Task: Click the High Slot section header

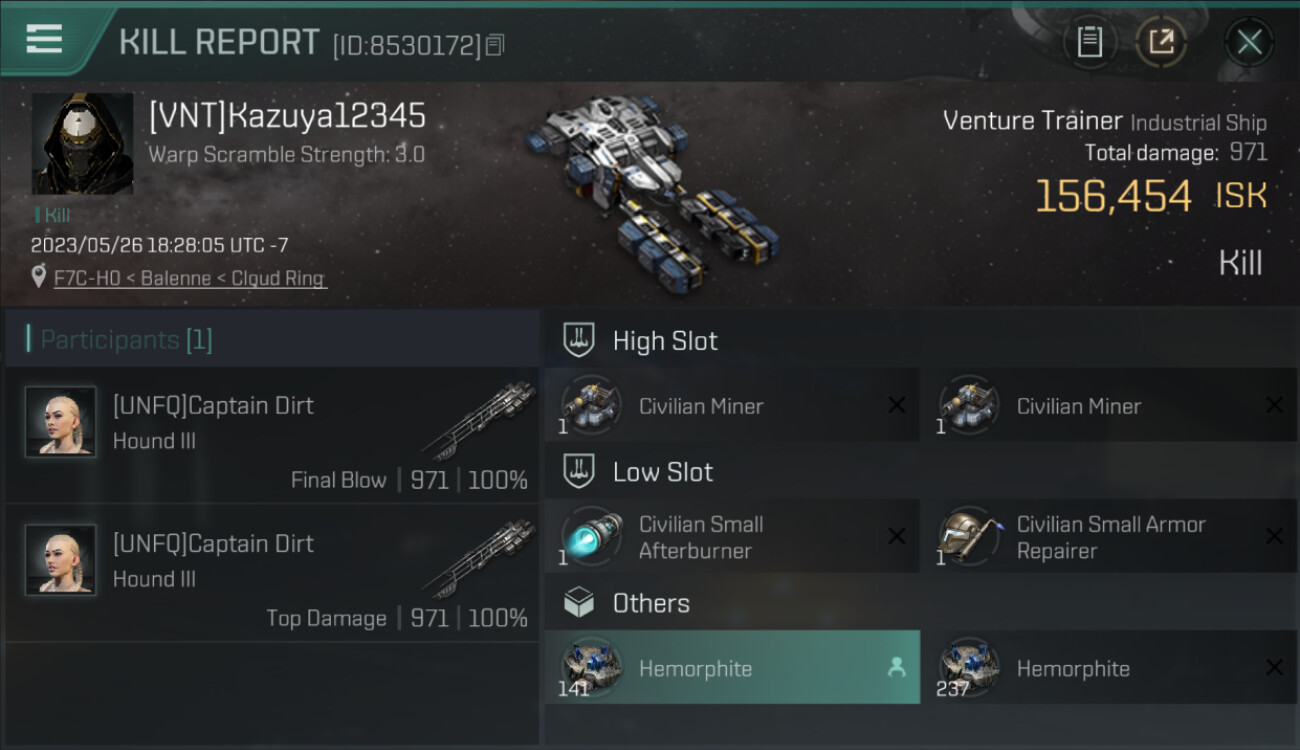Action: [664, 341]
